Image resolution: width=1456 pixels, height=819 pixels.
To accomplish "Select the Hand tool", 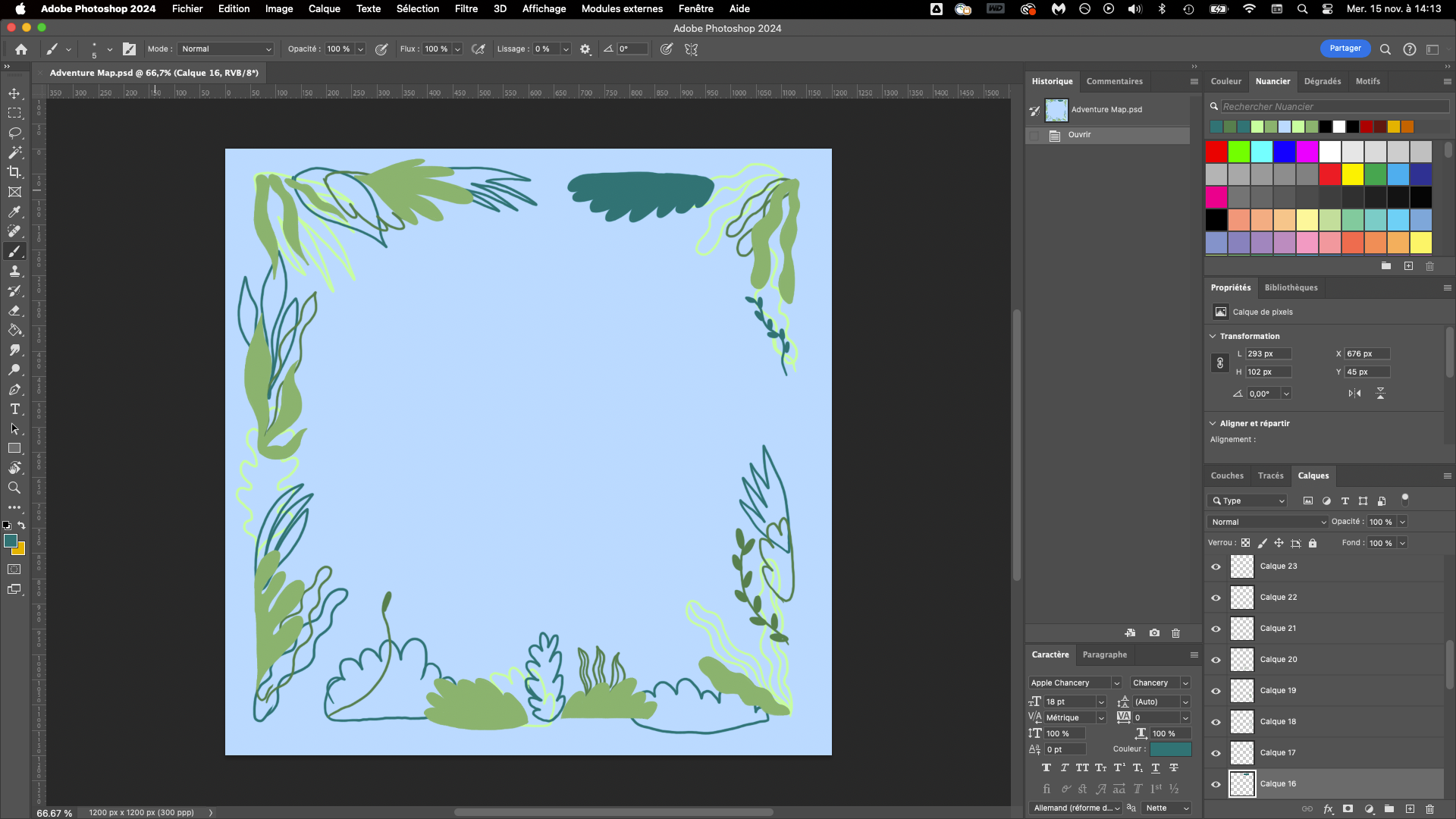I will [x=14, y=468].
